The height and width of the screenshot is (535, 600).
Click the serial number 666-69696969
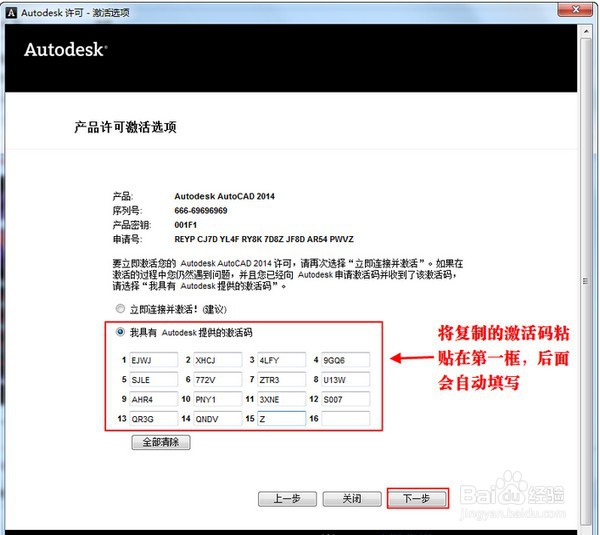pyautogui.click(x=201, y=210)
